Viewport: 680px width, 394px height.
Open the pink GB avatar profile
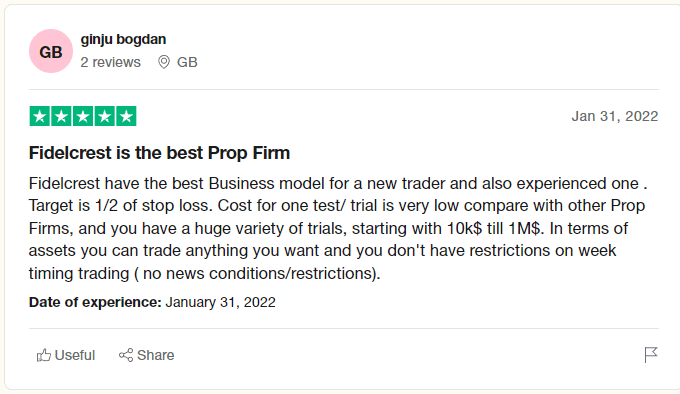(51, 51)
